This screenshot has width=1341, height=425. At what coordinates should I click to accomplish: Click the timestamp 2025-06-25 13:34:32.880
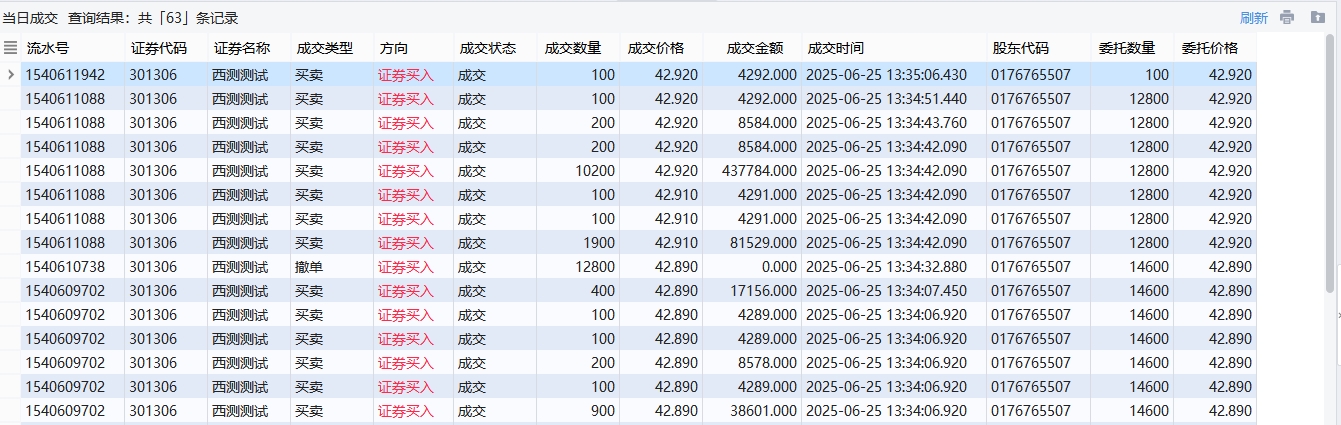click(x=886, y=267)
